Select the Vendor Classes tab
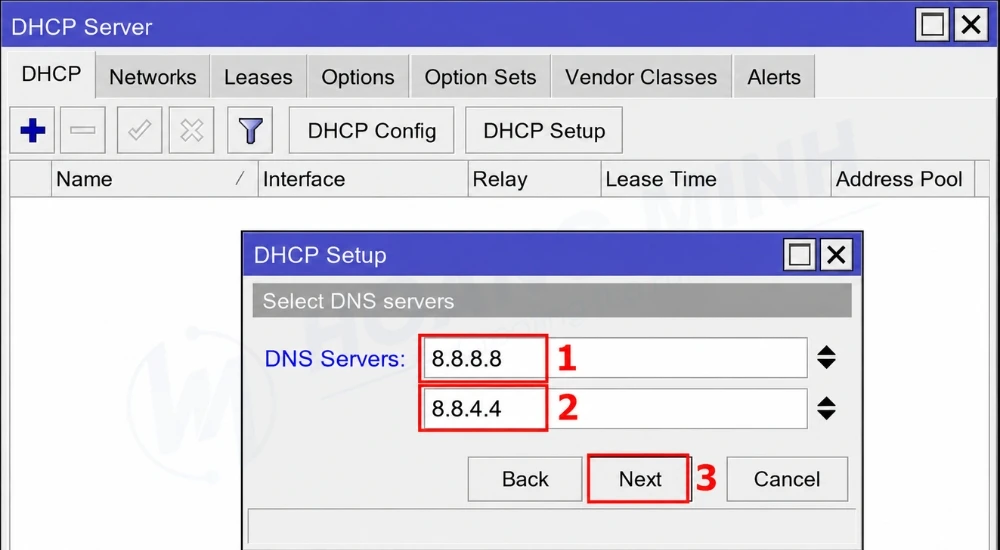Screen dimensions: 1000x550 click(x=641, y=77)
